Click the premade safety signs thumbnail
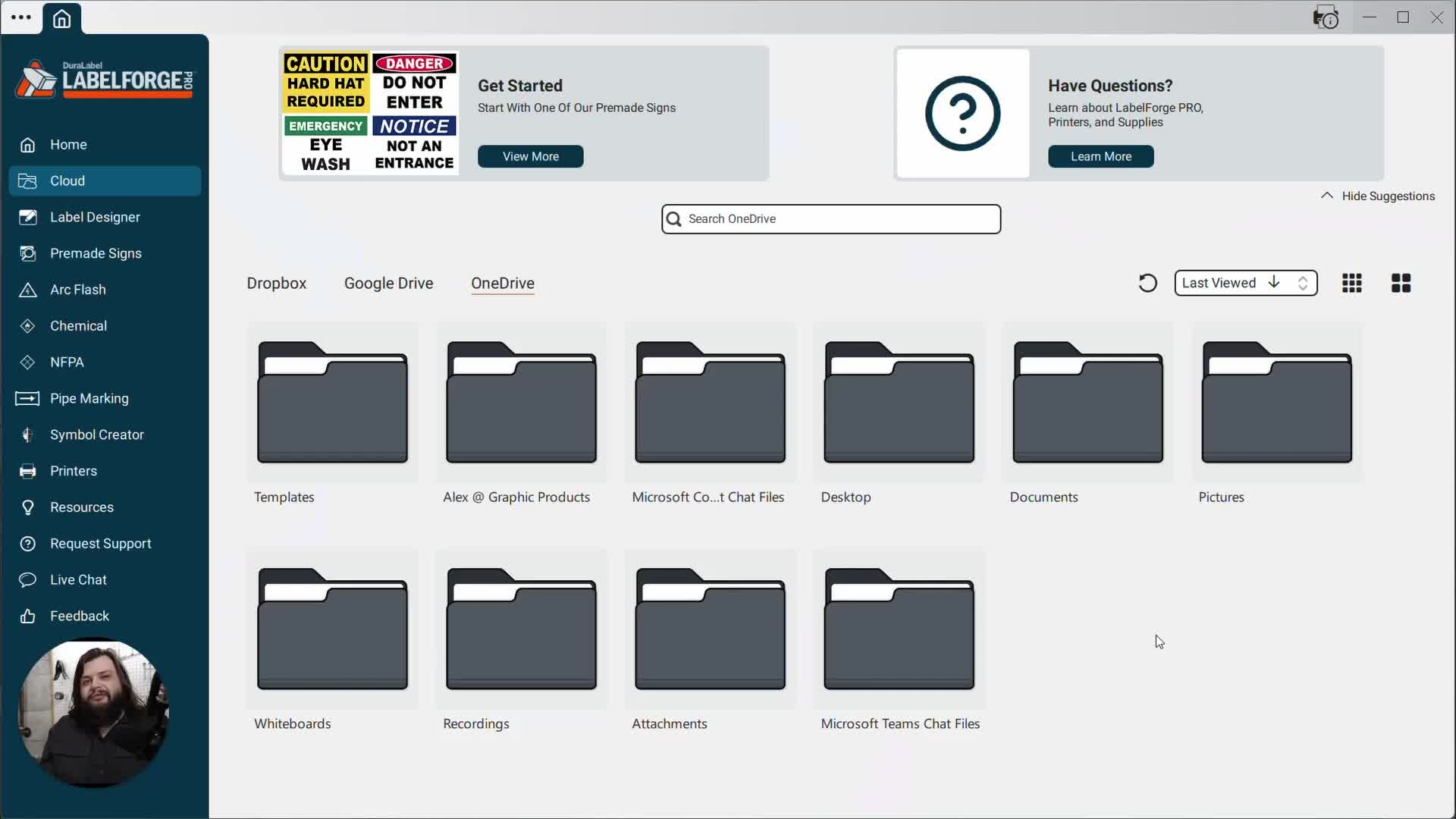Viewport: 1456px width, 819px height. pos(370,113)
